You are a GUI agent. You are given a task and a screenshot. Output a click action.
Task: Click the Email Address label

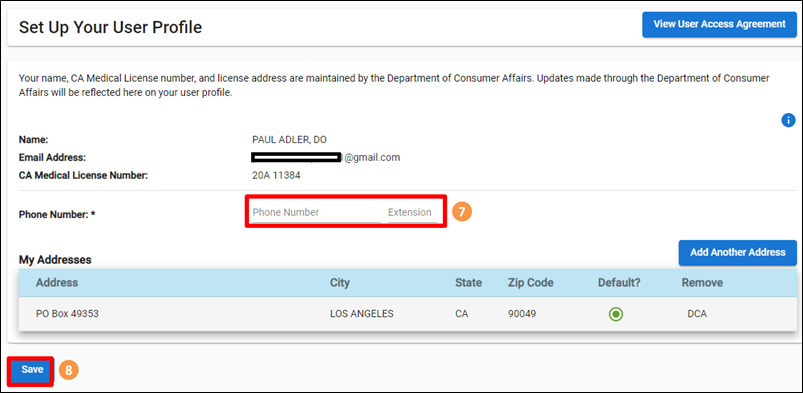point(52,157)
